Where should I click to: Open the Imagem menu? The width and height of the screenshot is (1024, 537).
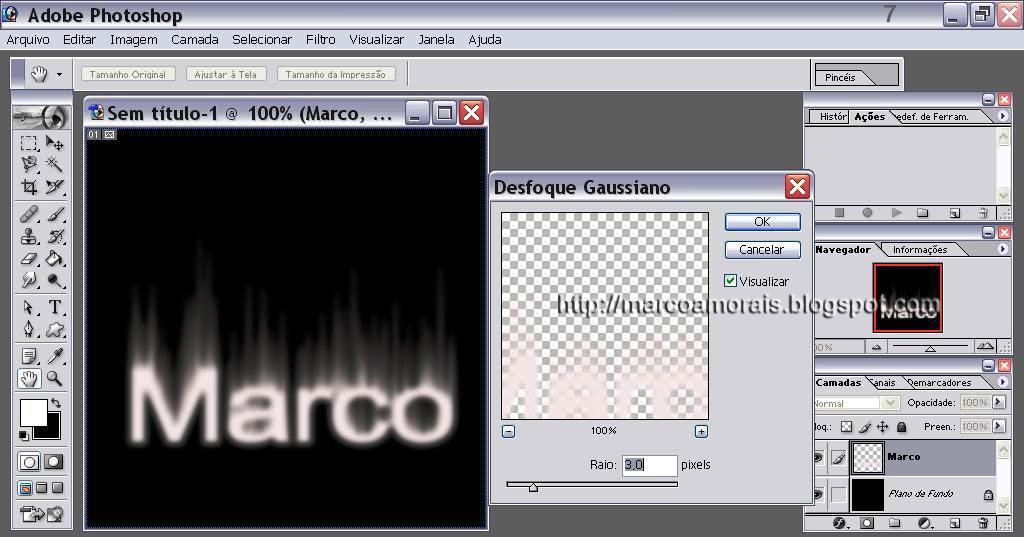click(133, 40)
